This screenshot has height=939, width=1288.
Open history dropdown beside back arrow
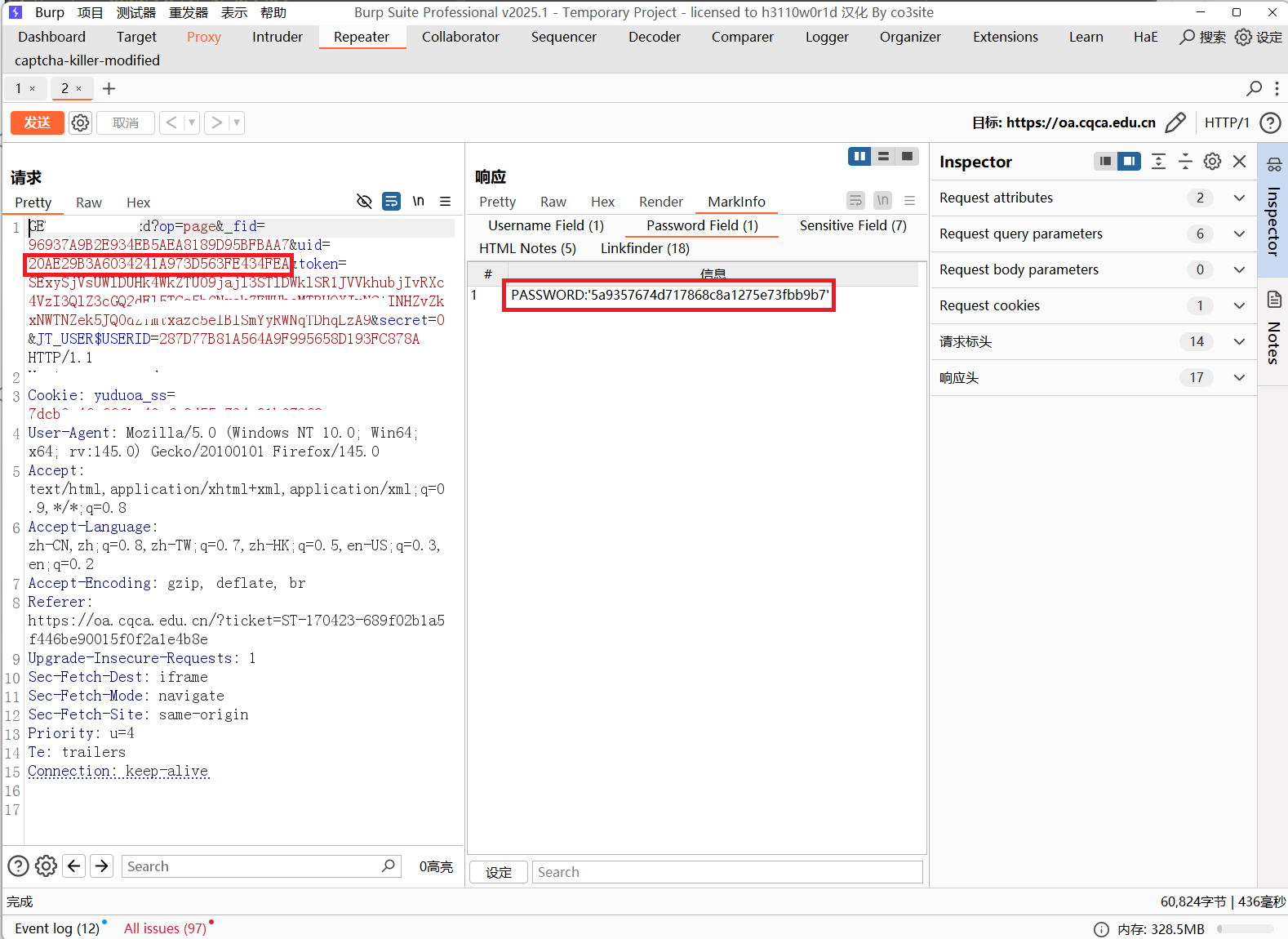[x=192, y=122]
